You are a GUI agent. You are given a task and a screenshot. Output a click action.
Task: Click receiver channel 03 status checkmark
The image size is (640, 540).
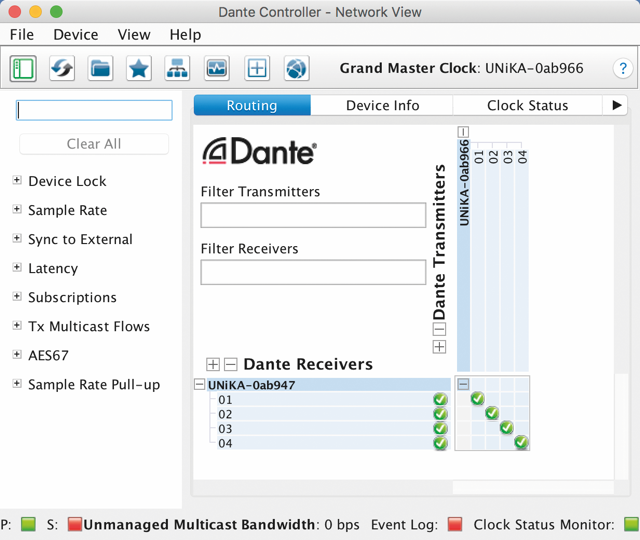(440, 429)
